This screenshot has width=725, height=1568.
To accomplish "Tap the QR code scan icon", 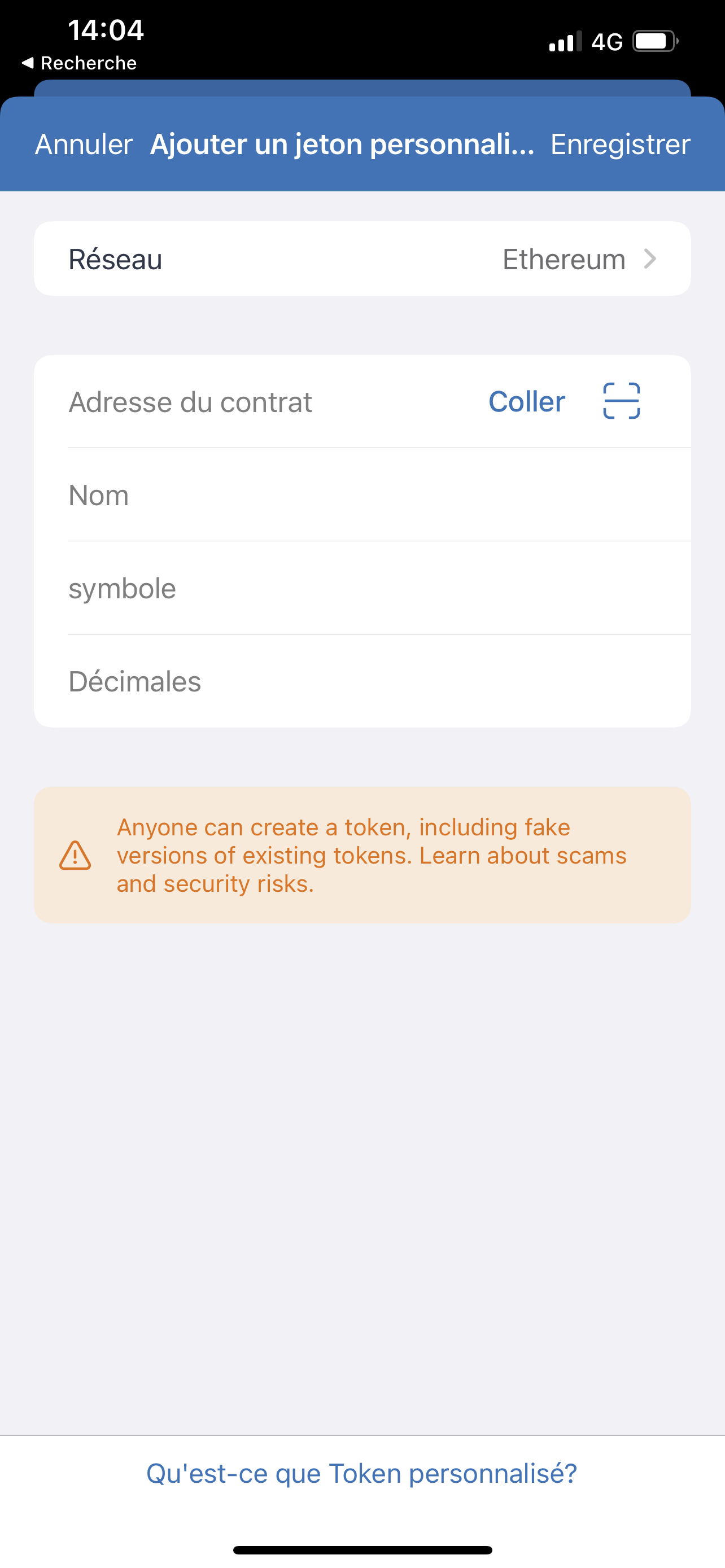I will coord(621,401).
